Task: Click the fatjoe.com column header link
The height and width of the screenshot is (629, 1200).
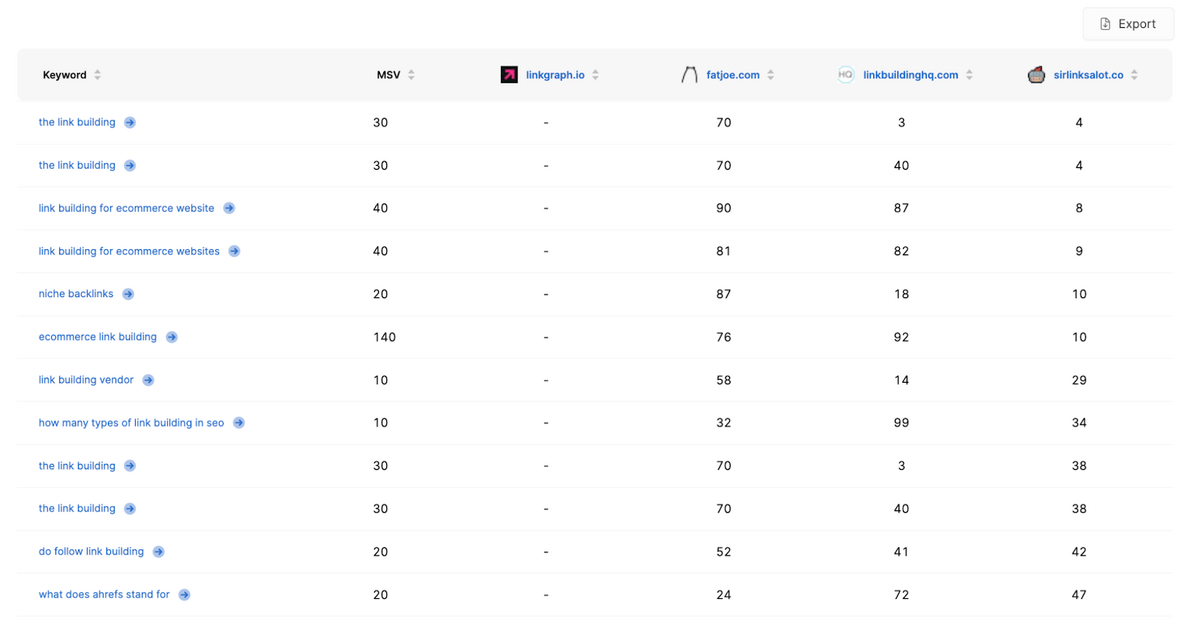Action: pyautogui.click(x=733, y=75)
